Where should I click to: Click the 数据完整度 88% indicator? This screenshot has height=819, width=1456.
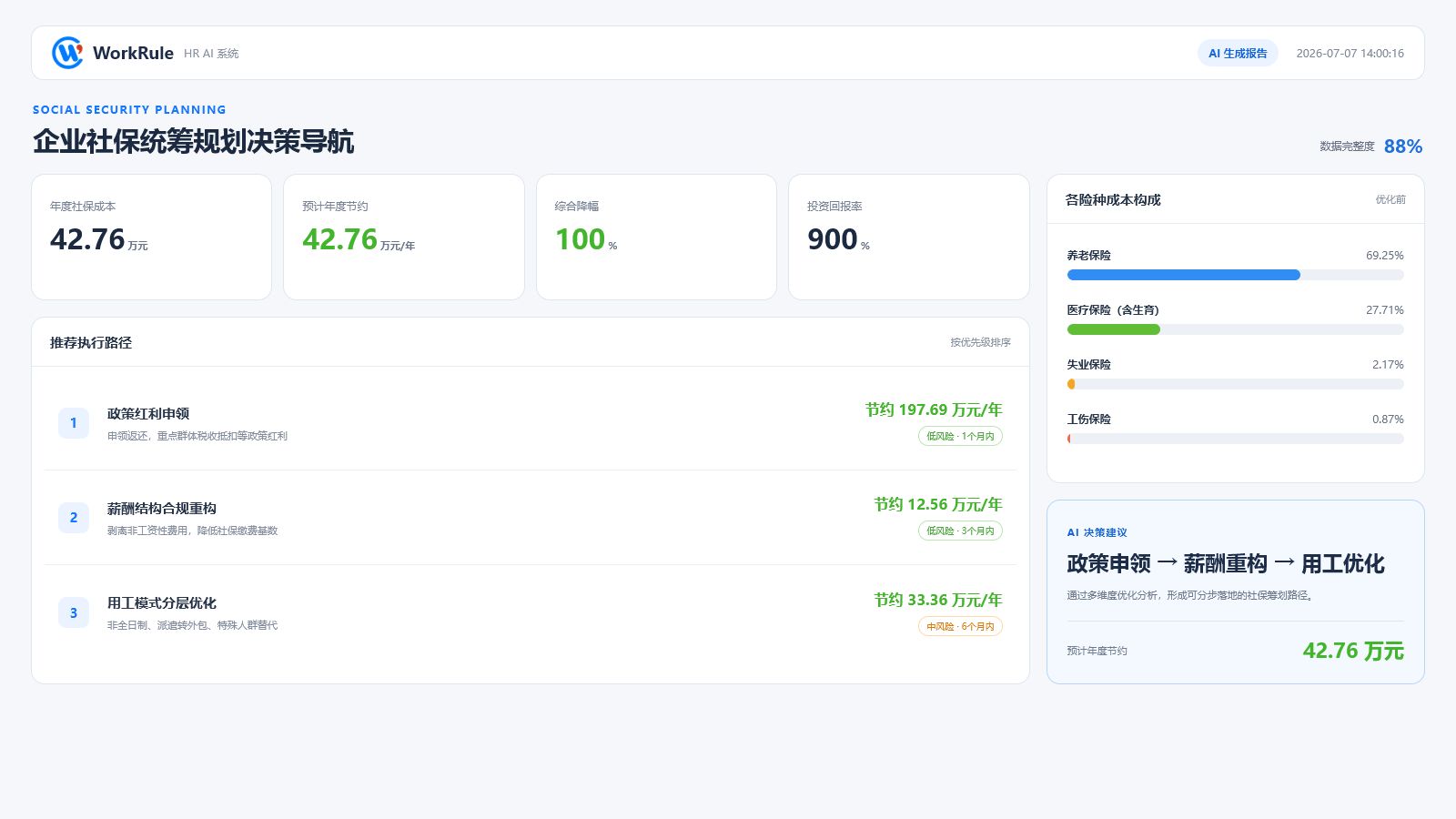[x=1370, y=146]
